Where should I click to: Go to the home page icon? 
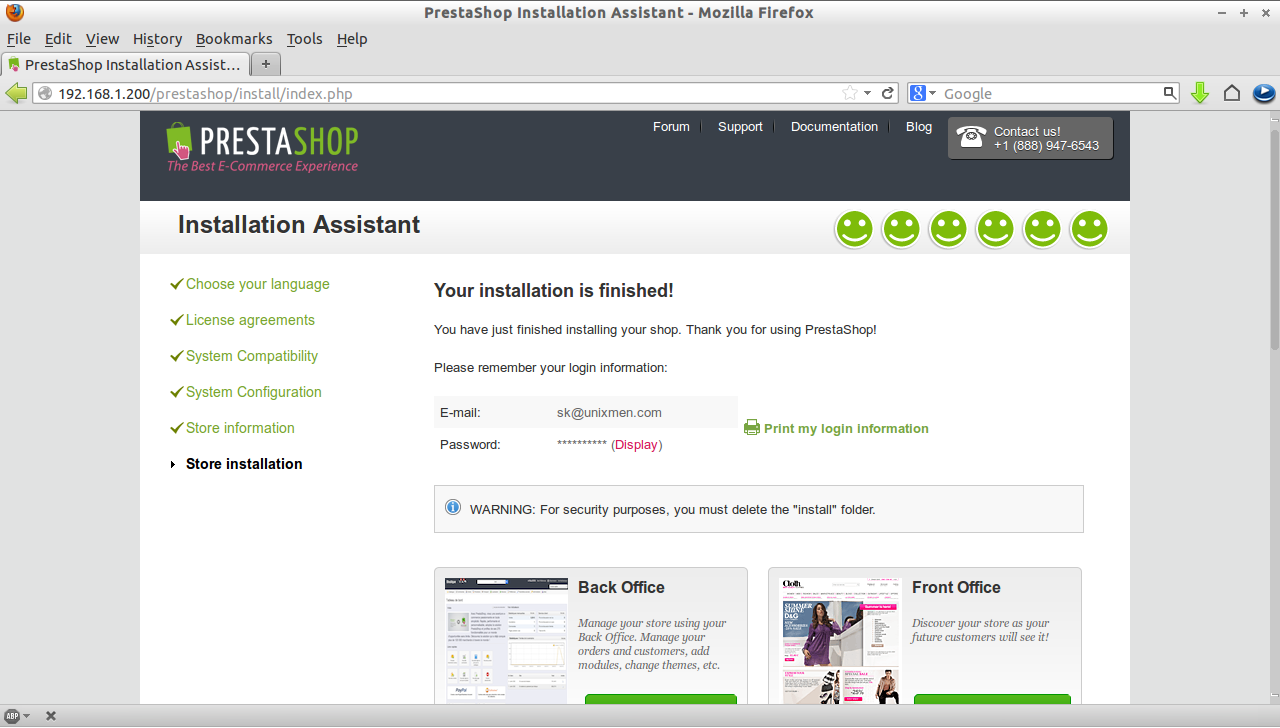click(x=1232, y=93)
